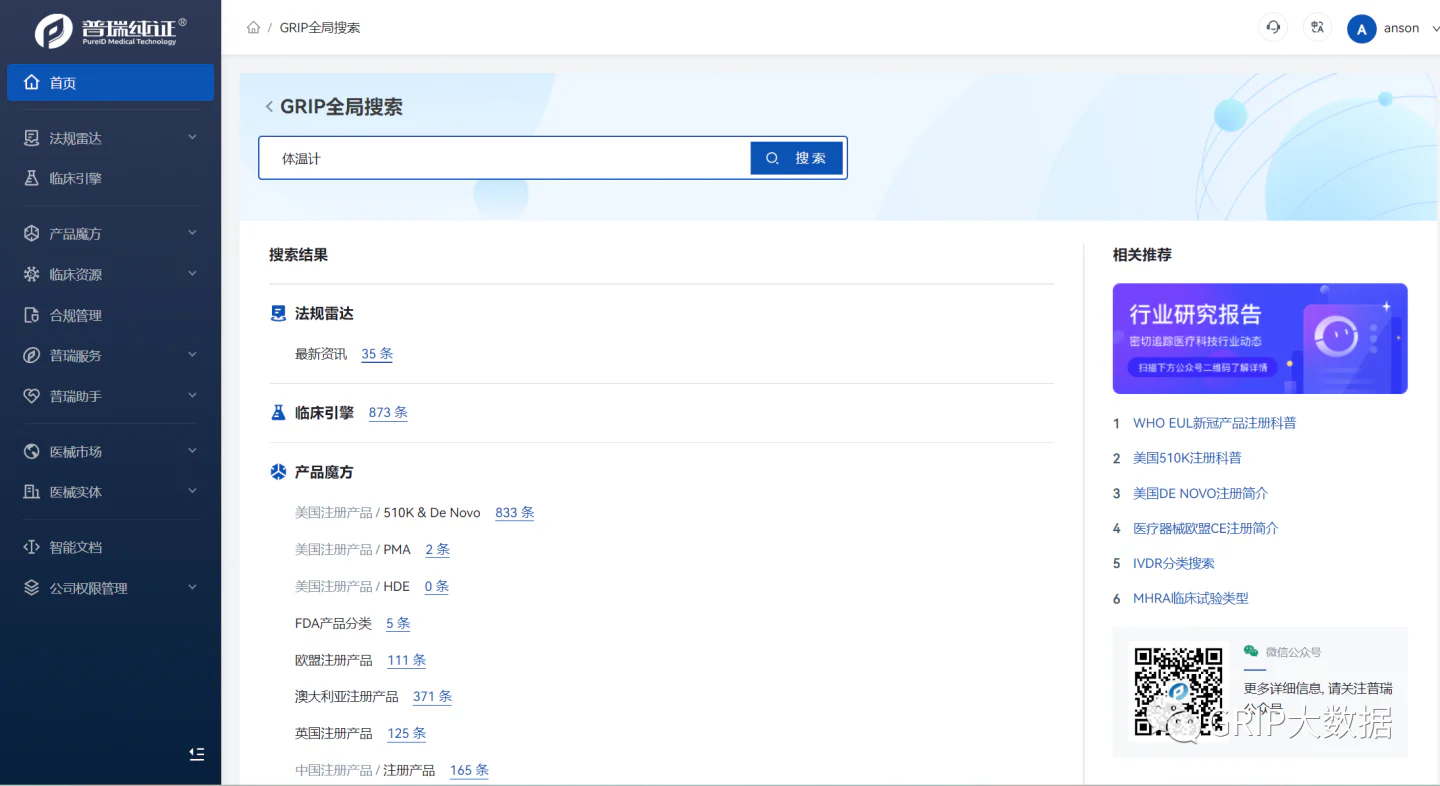Image resolution: width=1440 pixels, height=786 pixels.
Task: Open 美国DE NOVO注册简介 recommendation
Action: [1200, 493]
